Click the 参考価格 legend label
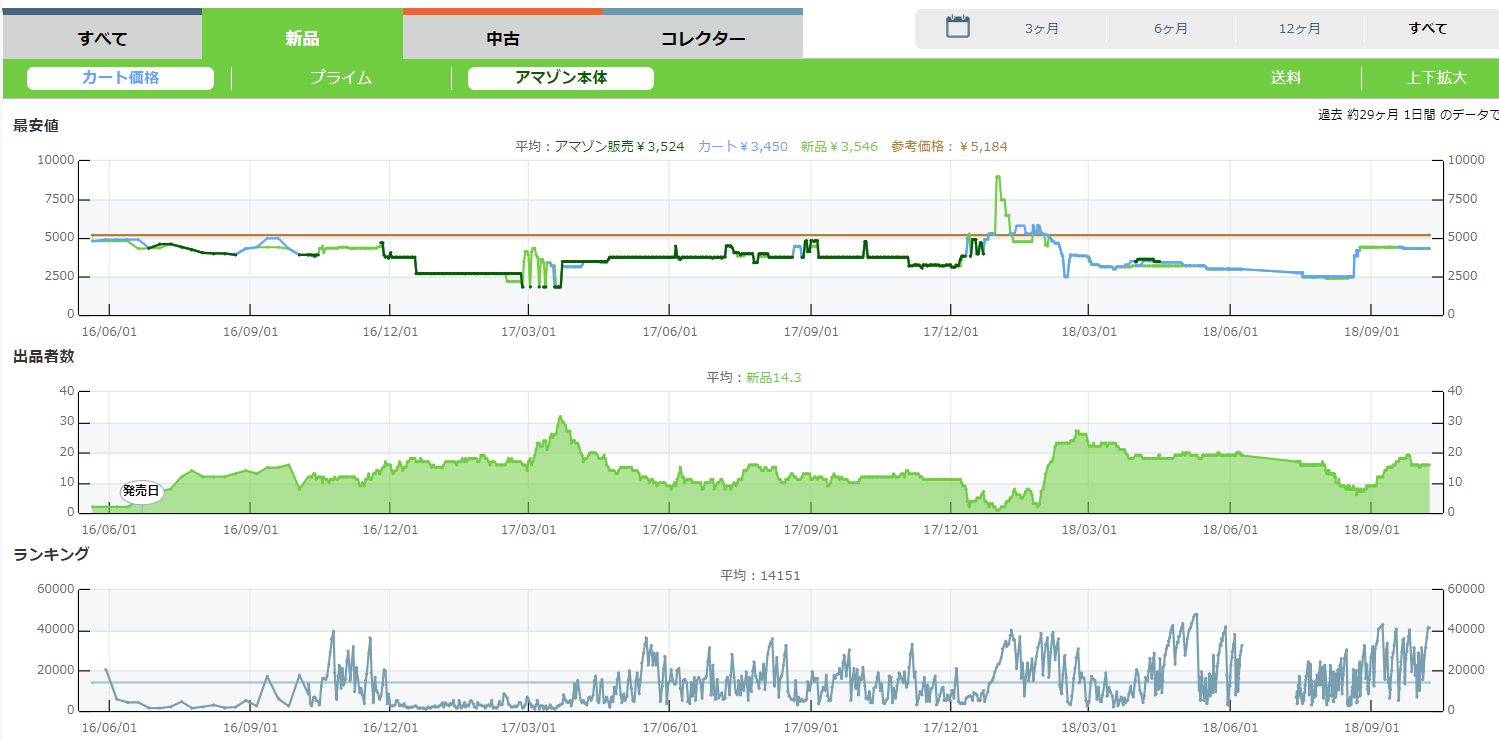Screen dimensions: 1499x740 [x=949, y=146]
